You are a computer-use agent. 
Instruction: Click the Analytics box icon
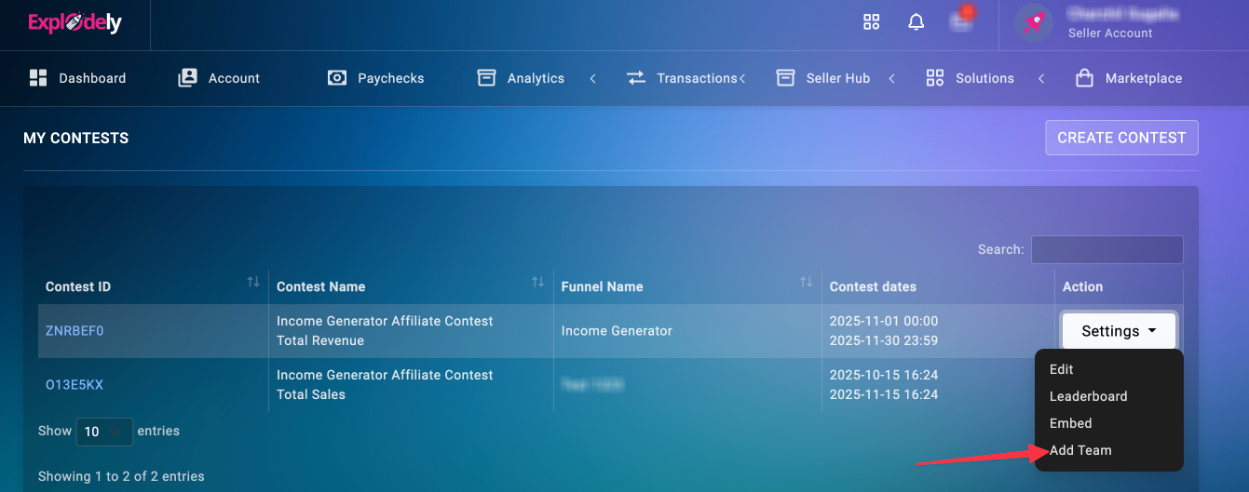486,78
